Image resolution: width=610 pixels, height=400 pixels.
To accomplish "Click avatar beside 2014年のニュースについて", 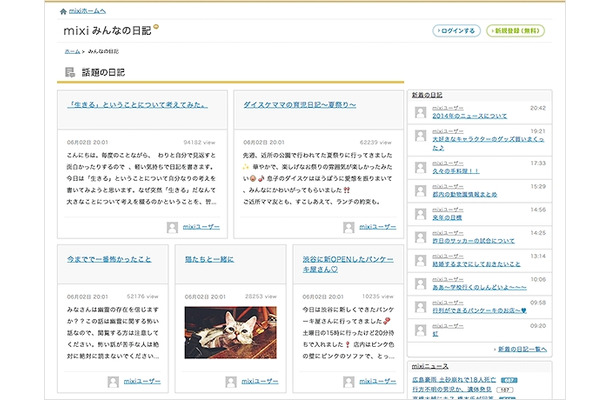I will point(421,112).
